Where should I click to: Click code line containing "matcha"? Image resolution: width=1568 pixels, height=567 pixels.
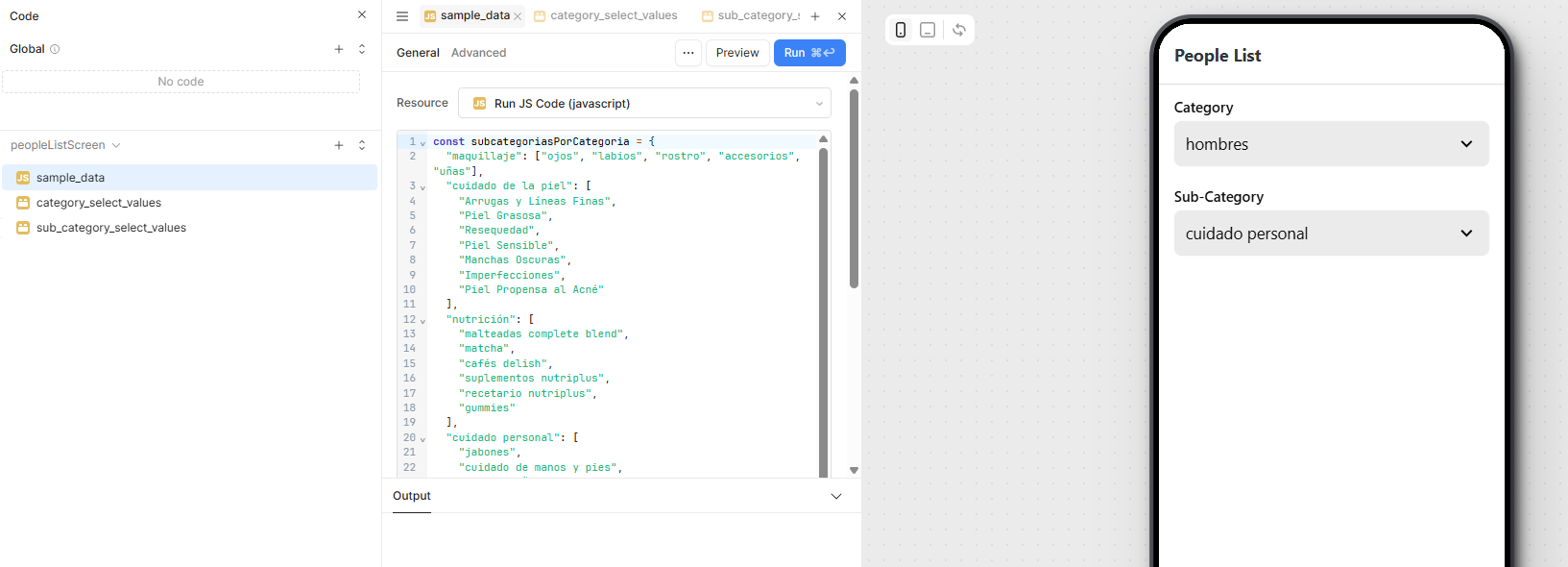[487, 349]
